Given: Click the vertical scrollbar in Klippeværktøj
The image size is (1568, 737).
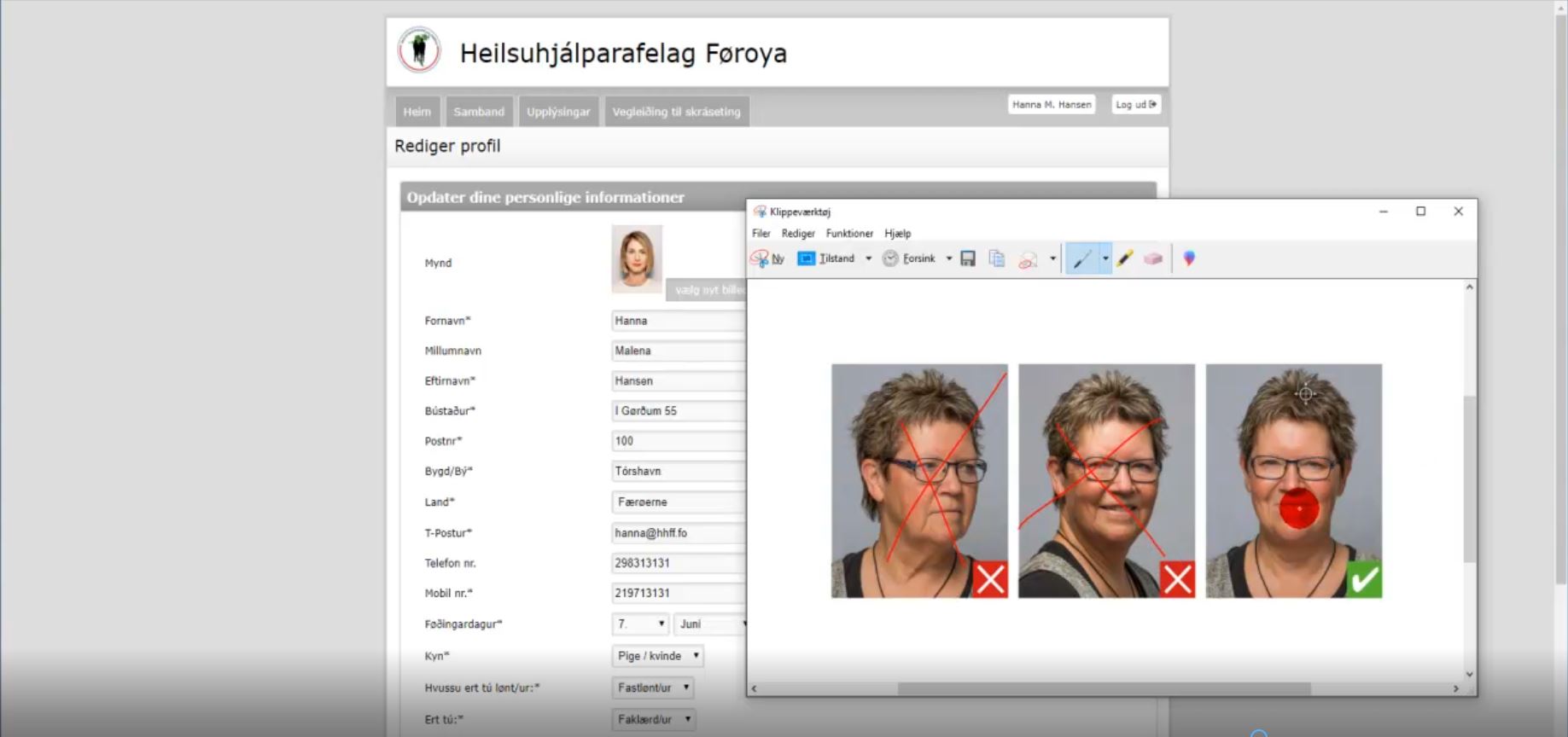Looking at the screenshot, I should tap(1469, 478).
